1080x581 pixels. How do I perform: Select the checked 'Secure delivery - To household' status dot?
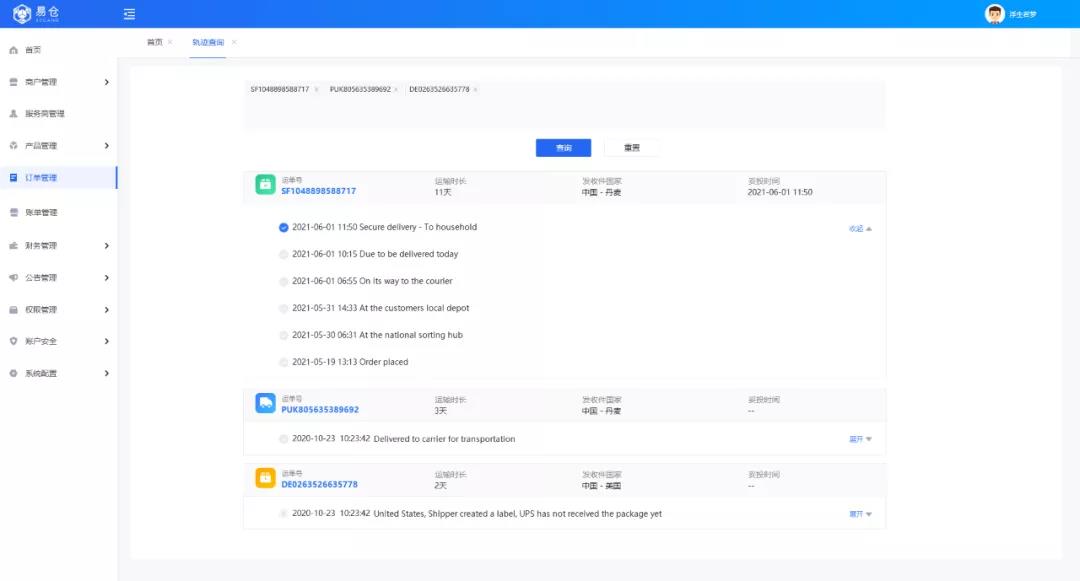click(284, 227)
